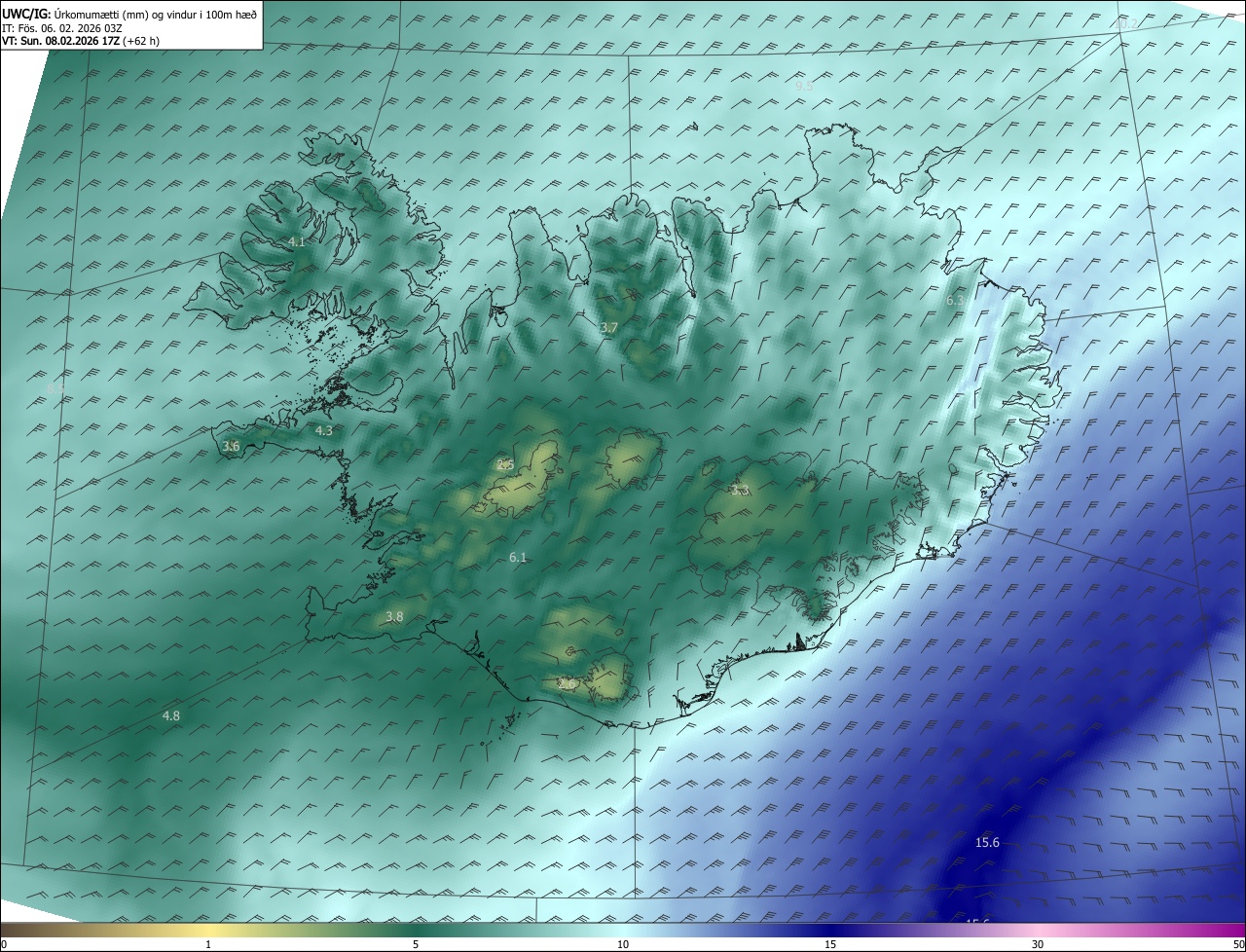Click the color scale label 30
The width and height of the screenshot is (1246, 952).
[x=1038, y=944]
